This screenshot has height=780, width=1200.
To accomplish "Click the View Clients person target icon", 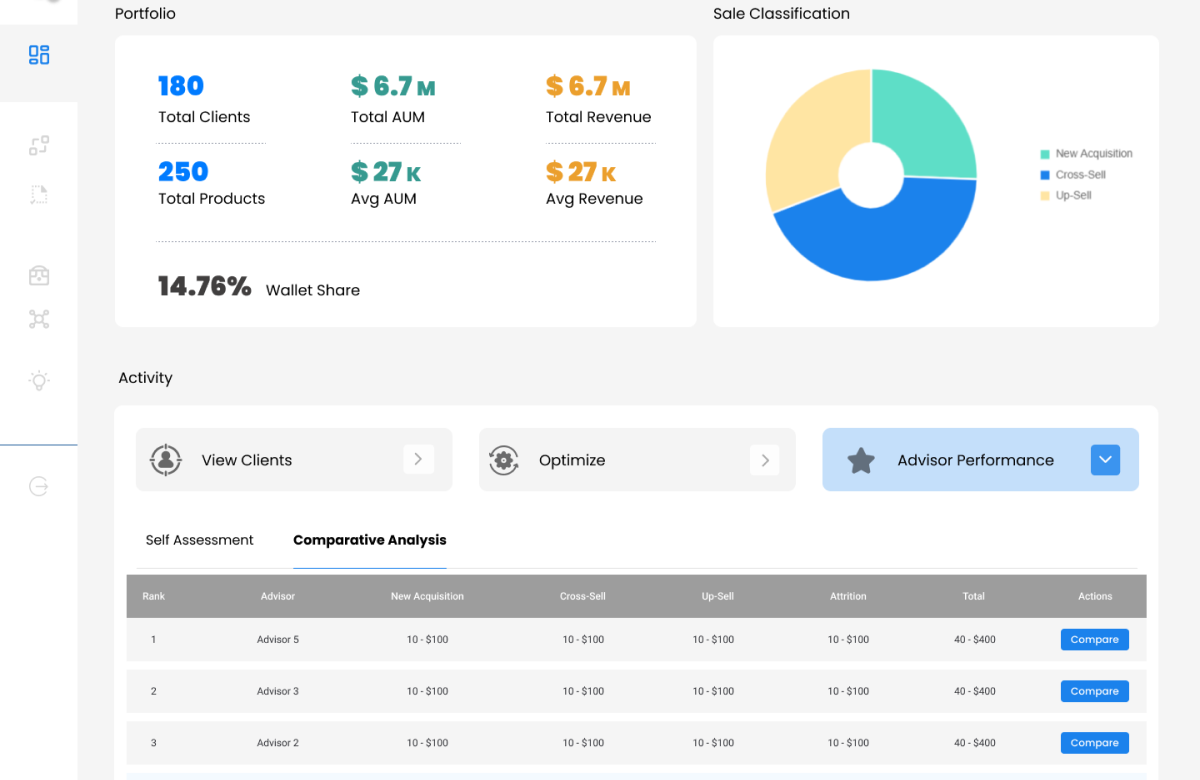I will (x=165, y=460).
